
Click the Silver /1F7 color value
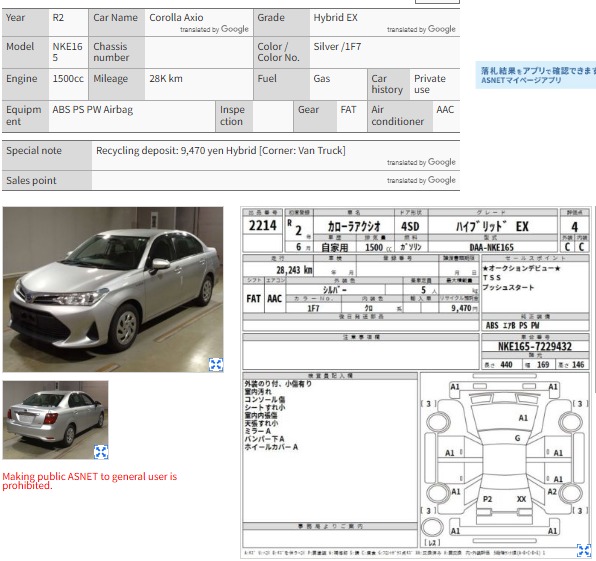(337, 47)
